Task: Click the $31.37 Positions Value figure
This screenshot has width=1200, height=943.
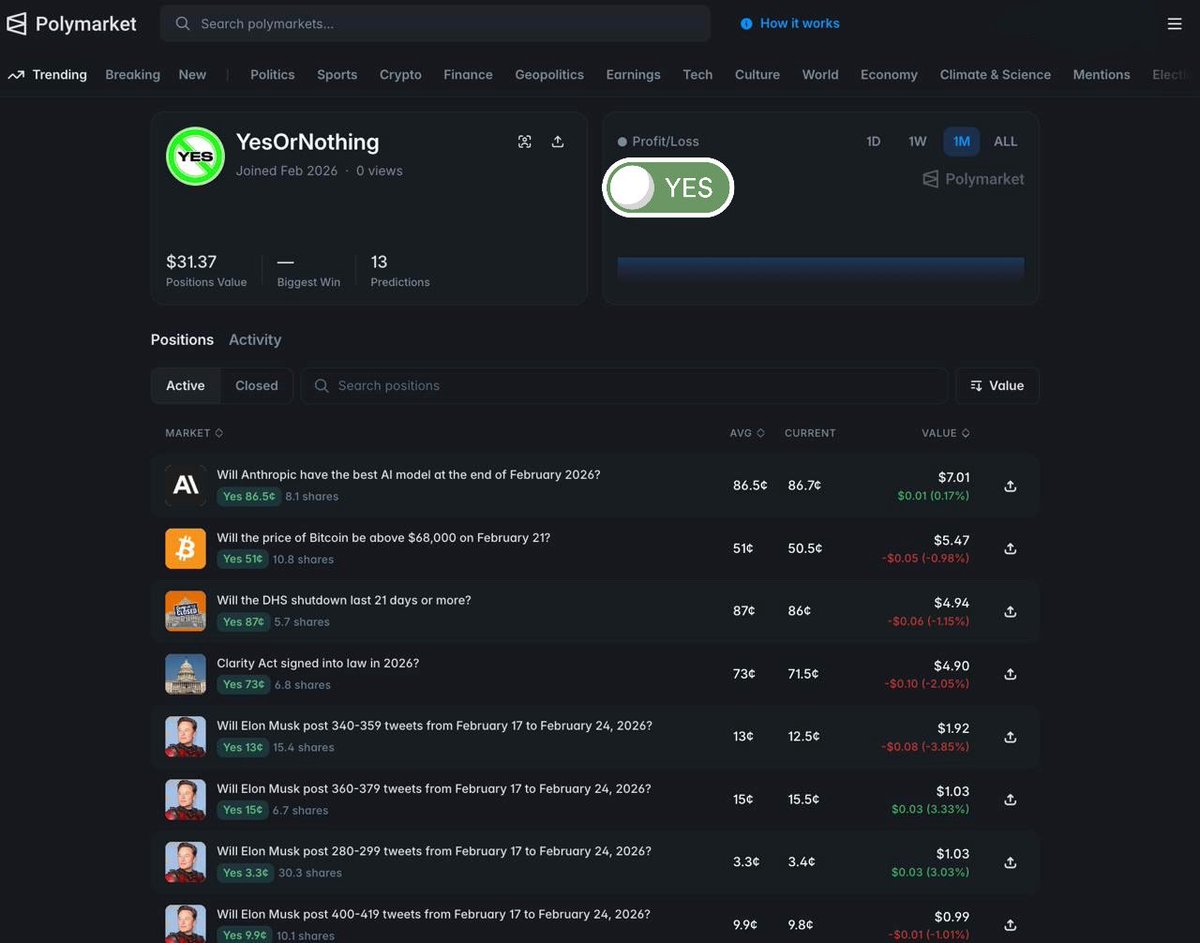Action: [x=191, y=262]
